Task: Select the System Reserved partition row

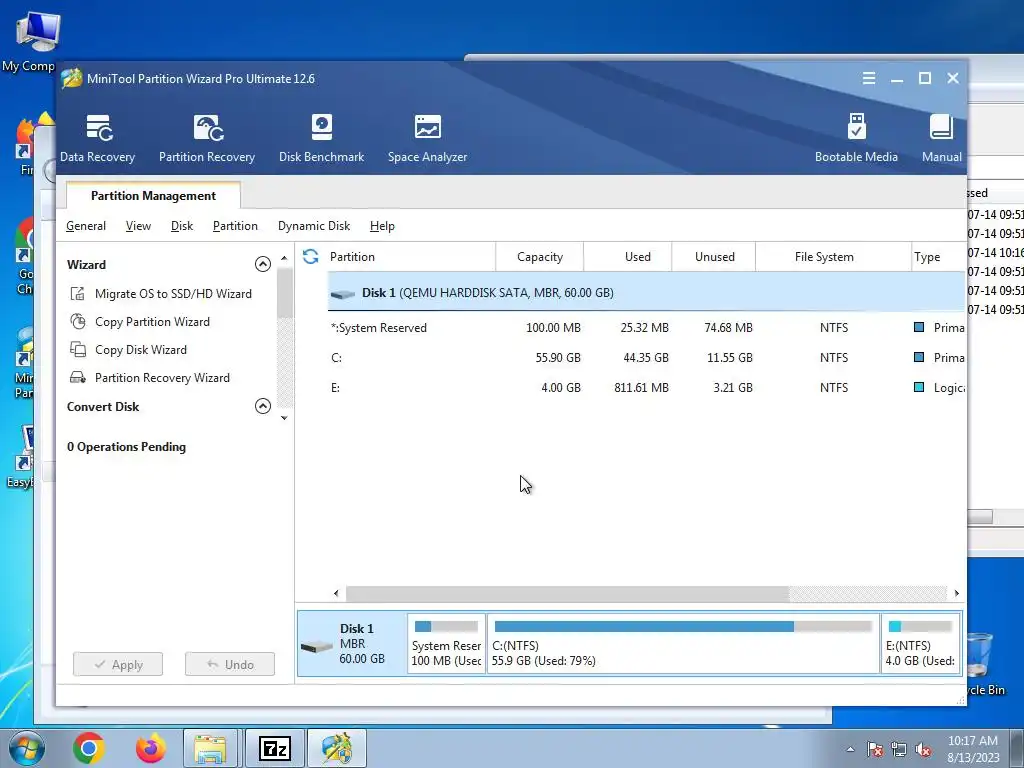Action: (647, 328)
